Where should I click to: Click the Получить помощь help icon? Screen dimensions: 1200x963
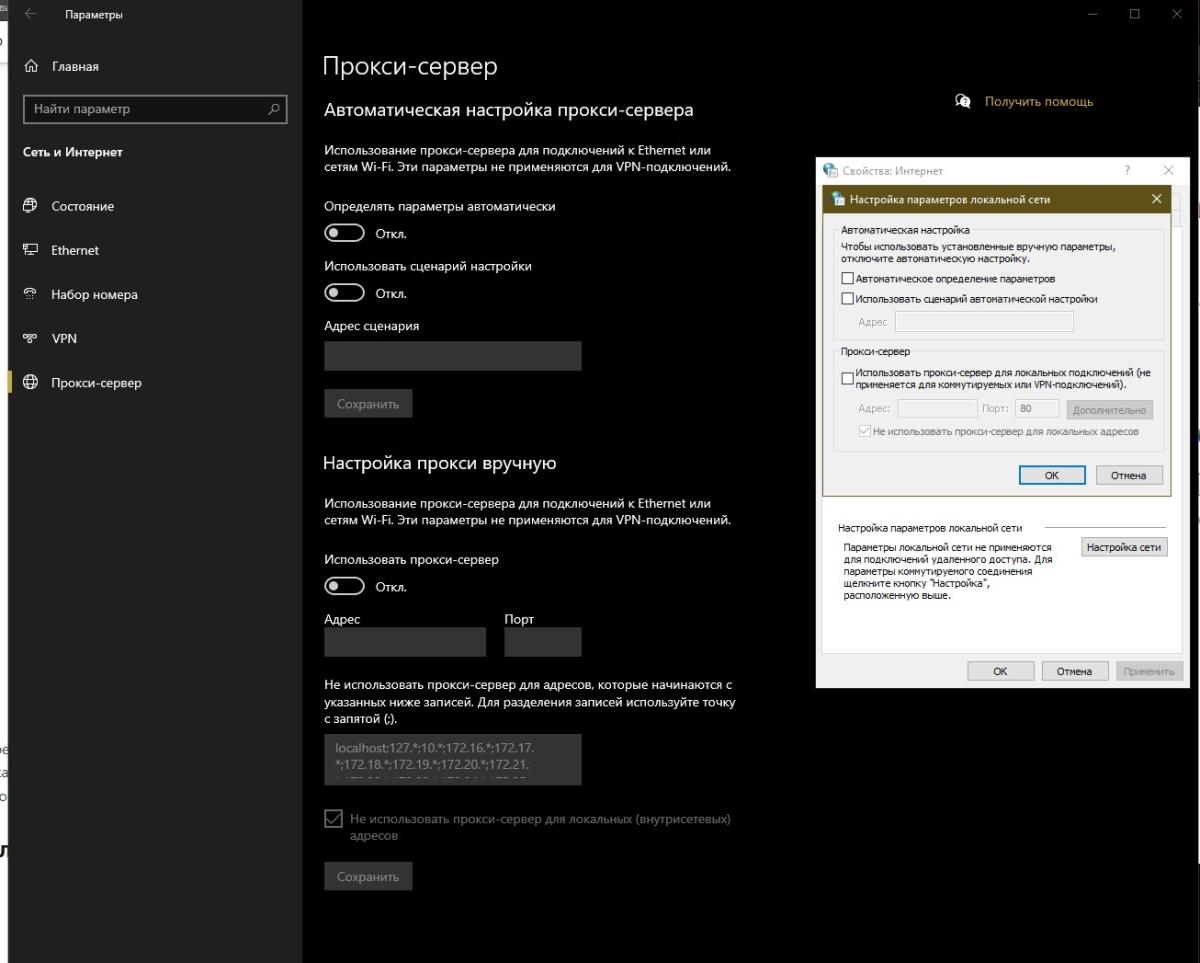click(964, 101)
